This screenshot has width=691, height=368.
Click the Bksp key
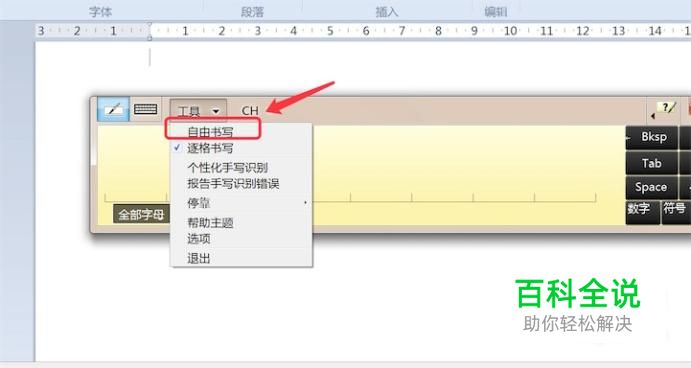(652, 138)
